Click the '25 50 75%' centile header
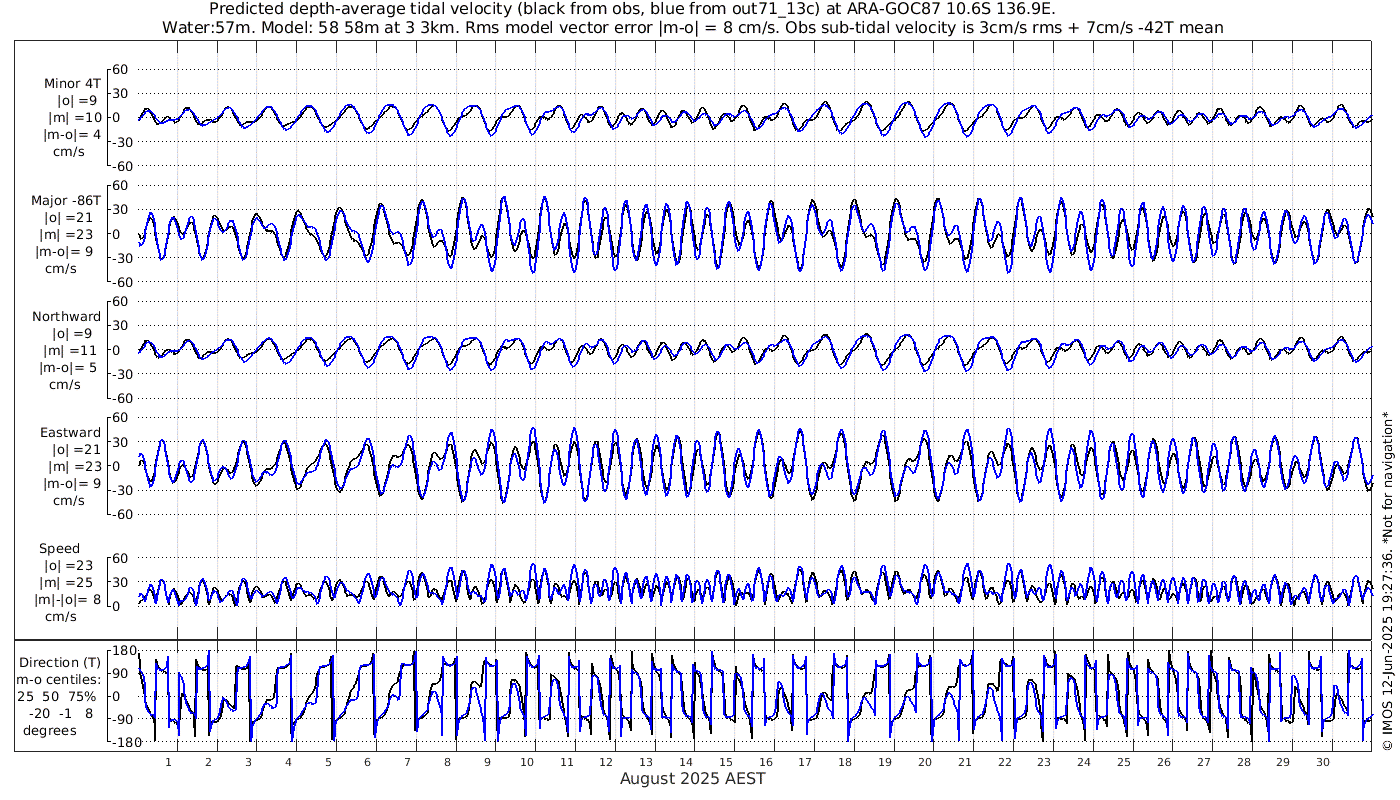1400x800 pixels. 56,696
